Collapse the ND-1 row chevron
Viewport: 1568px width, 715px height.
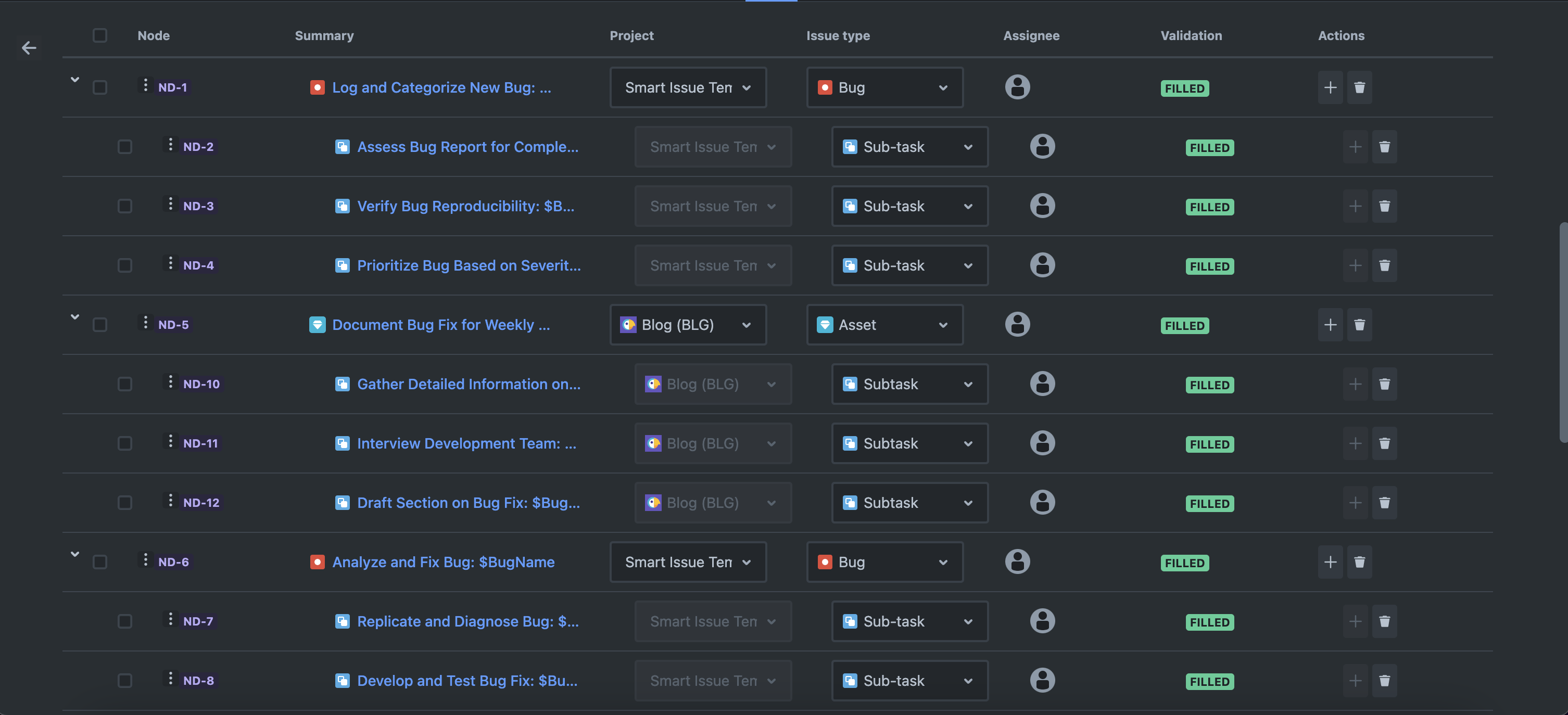point(75,80)
